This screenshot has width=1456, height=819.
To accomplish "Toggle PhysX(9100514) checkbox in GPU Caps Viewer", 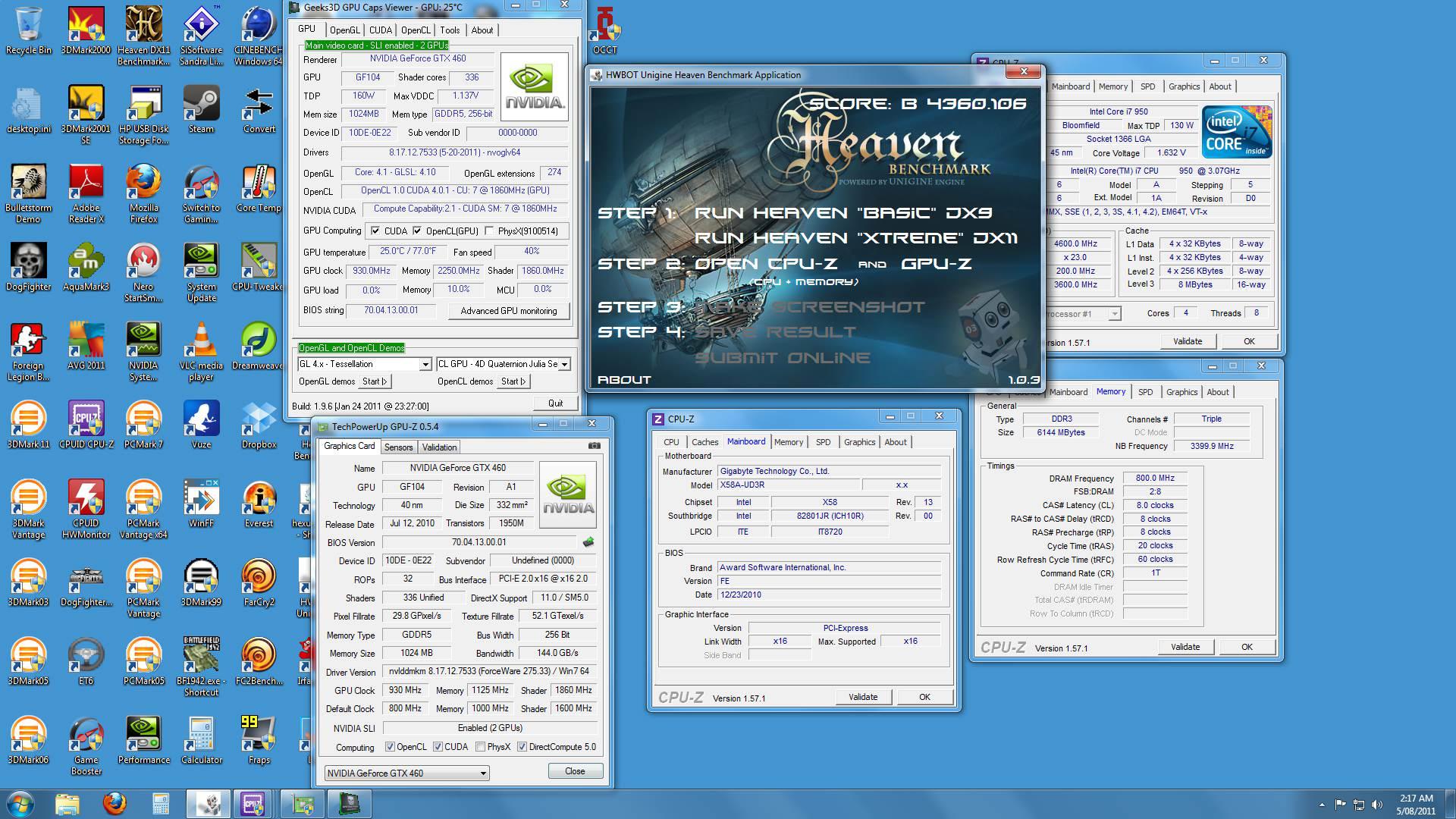I will (489, 231).
